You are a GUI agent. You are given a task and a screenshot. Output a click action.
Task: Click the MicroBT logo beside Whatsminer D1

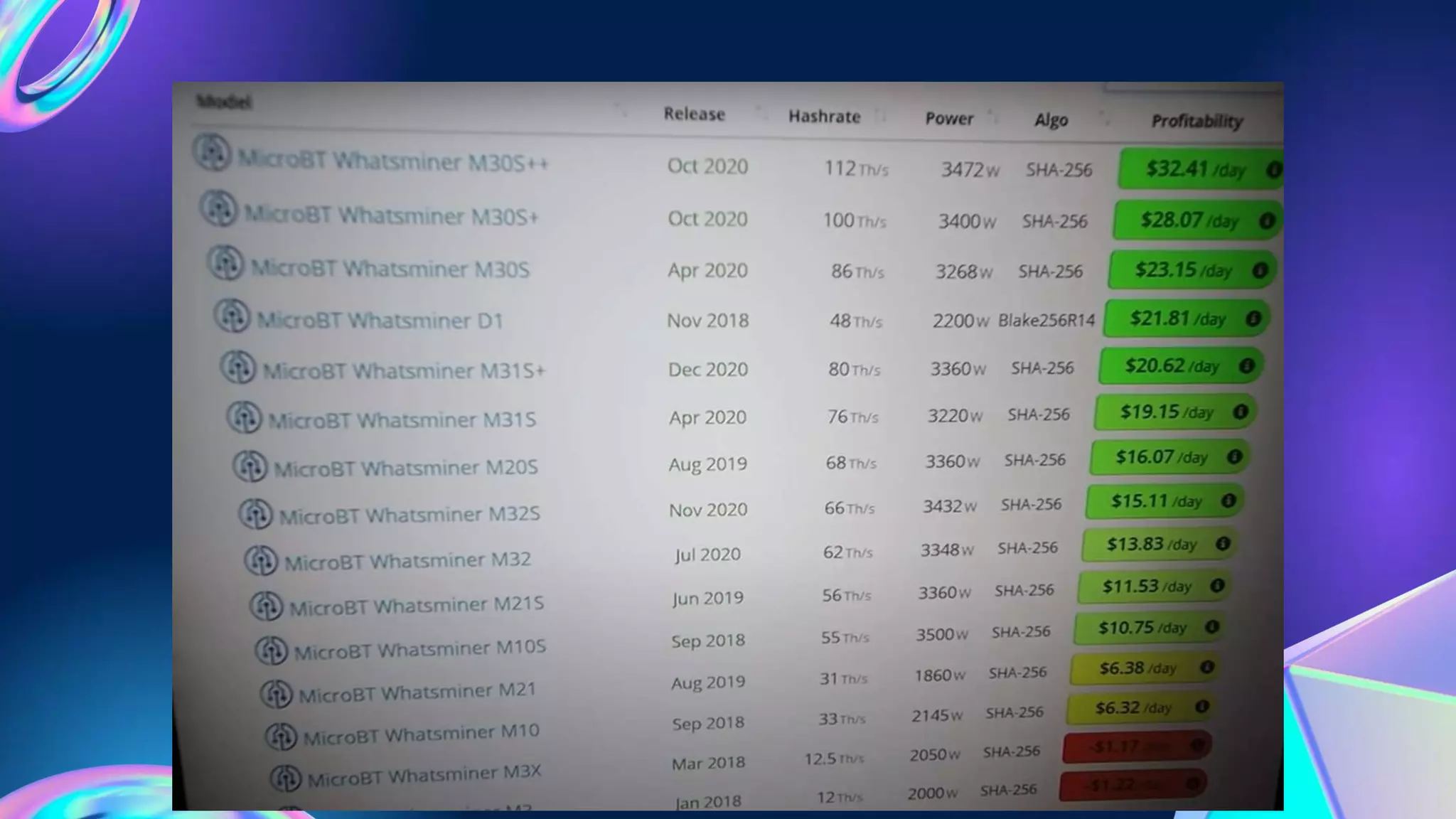click(x=232, y=316)
